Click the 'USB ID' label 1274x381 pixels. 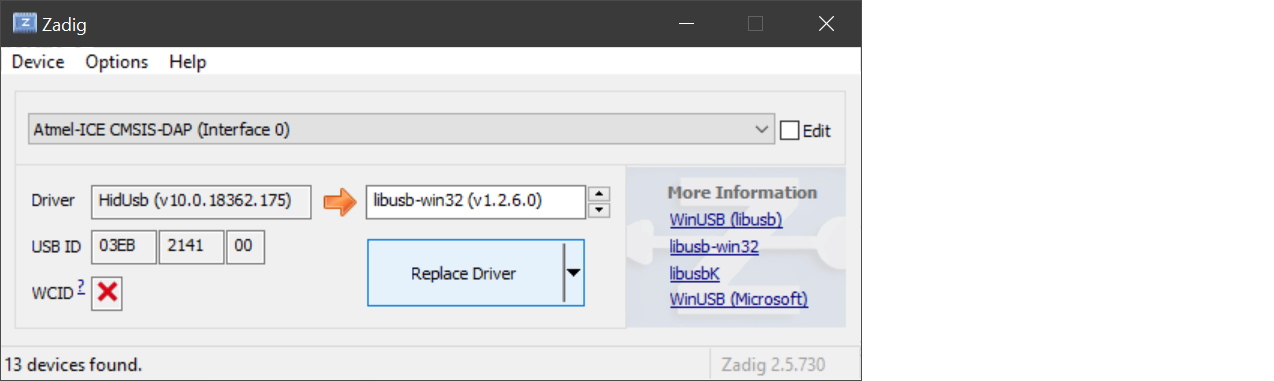[x=56, y=246]
